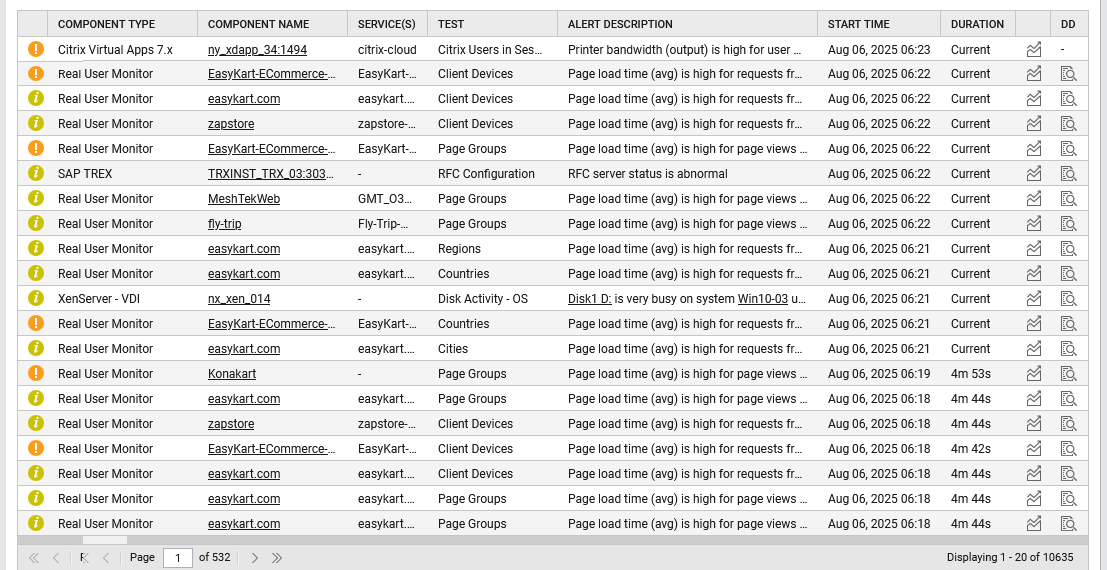Viewport: 1107px width, 570px height.
Task: Open graph icon for Konakart alert
Action: 1034,374
